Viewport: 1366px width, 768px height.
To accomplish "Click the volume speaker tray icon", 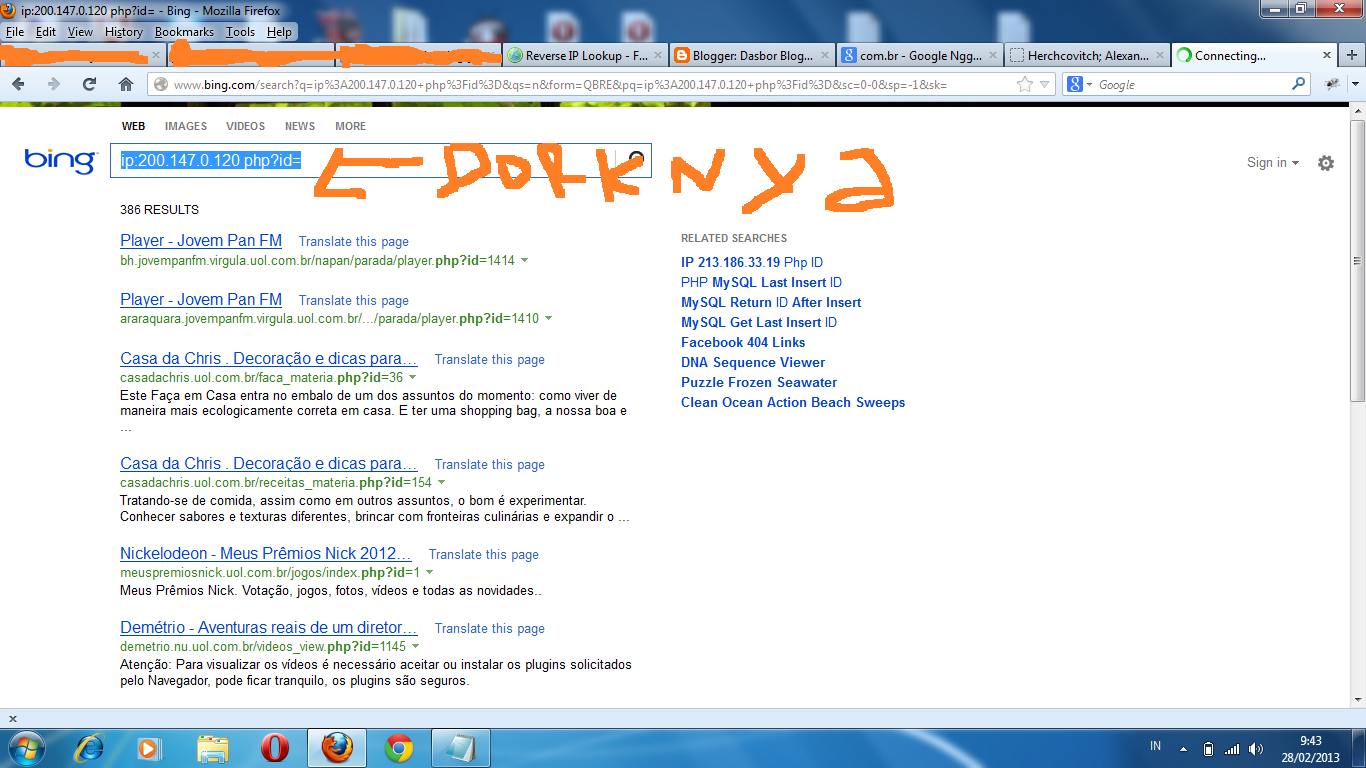I will [1255, 748].
